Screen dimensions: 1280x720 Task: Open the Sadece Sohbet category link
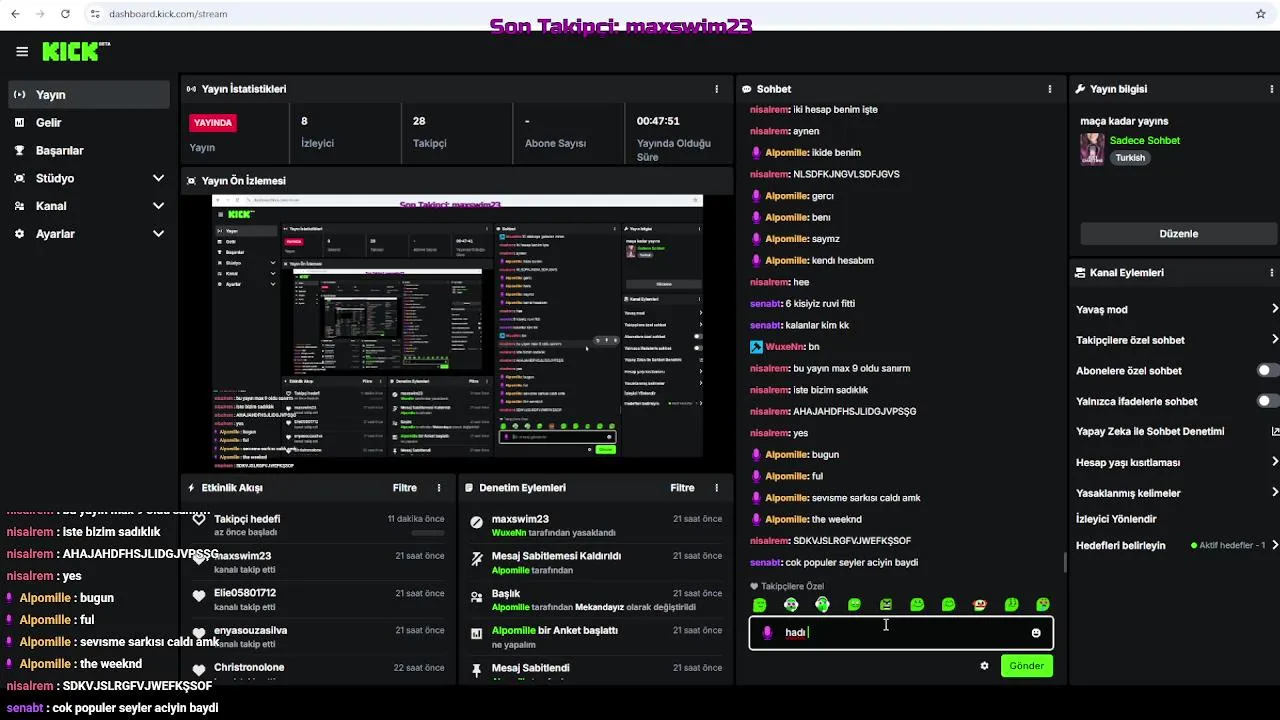[x=1145, y=141]
